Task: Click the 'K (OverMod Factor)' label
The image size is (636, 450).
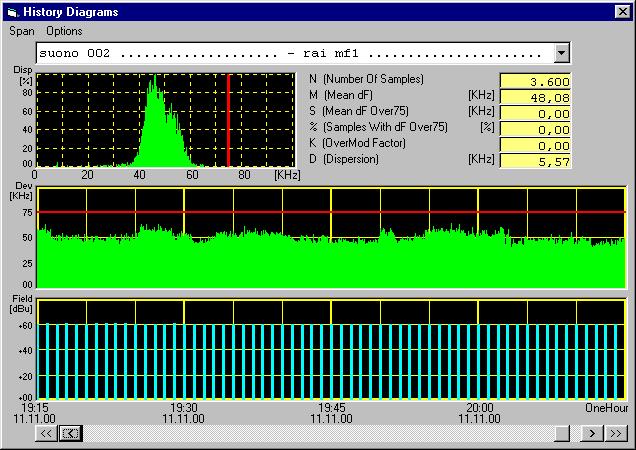Action: 357,143
